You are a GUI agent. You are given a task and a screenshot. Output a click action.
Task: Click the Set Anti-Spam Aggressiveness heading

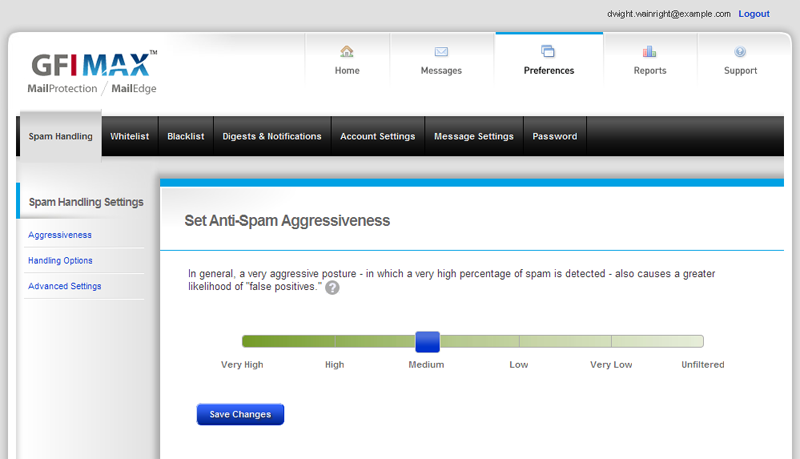(x=287, y=220)
